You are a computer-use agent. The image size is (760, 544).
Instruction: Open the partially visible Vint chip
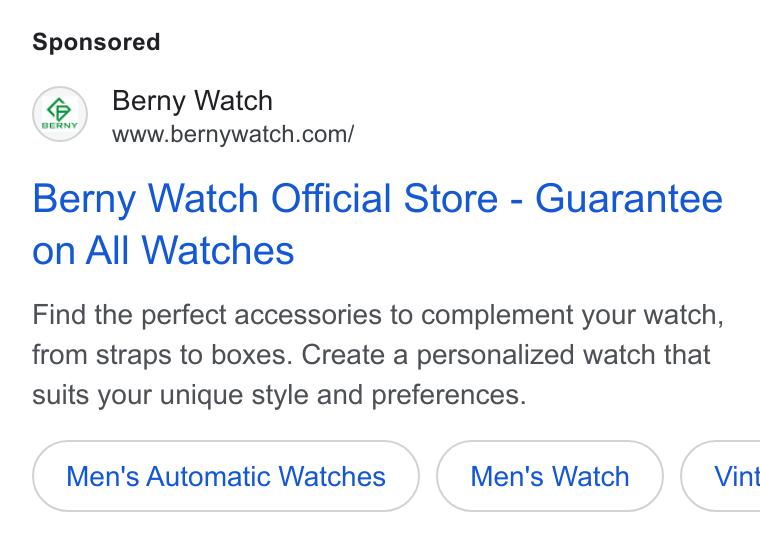(x=721, y=476)
